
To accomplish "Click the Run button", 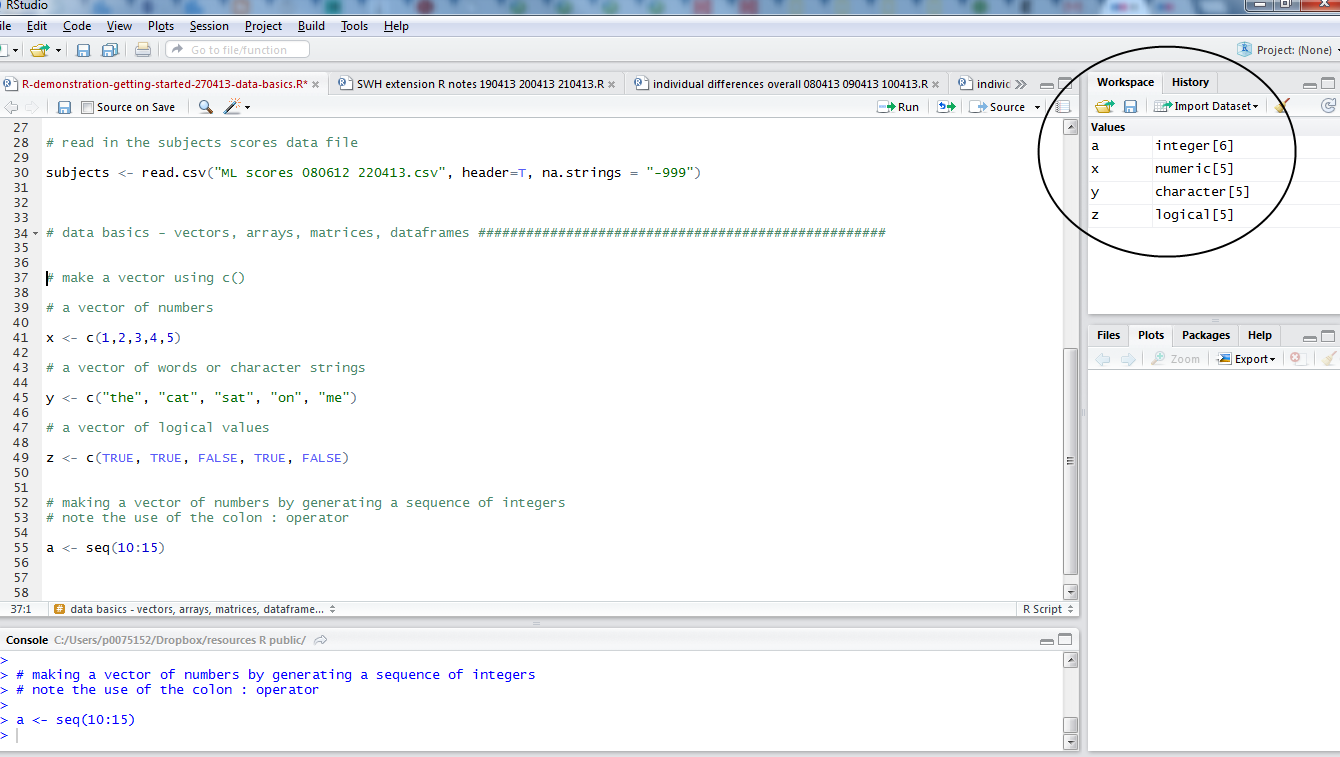I will click(x=898, y=107).
